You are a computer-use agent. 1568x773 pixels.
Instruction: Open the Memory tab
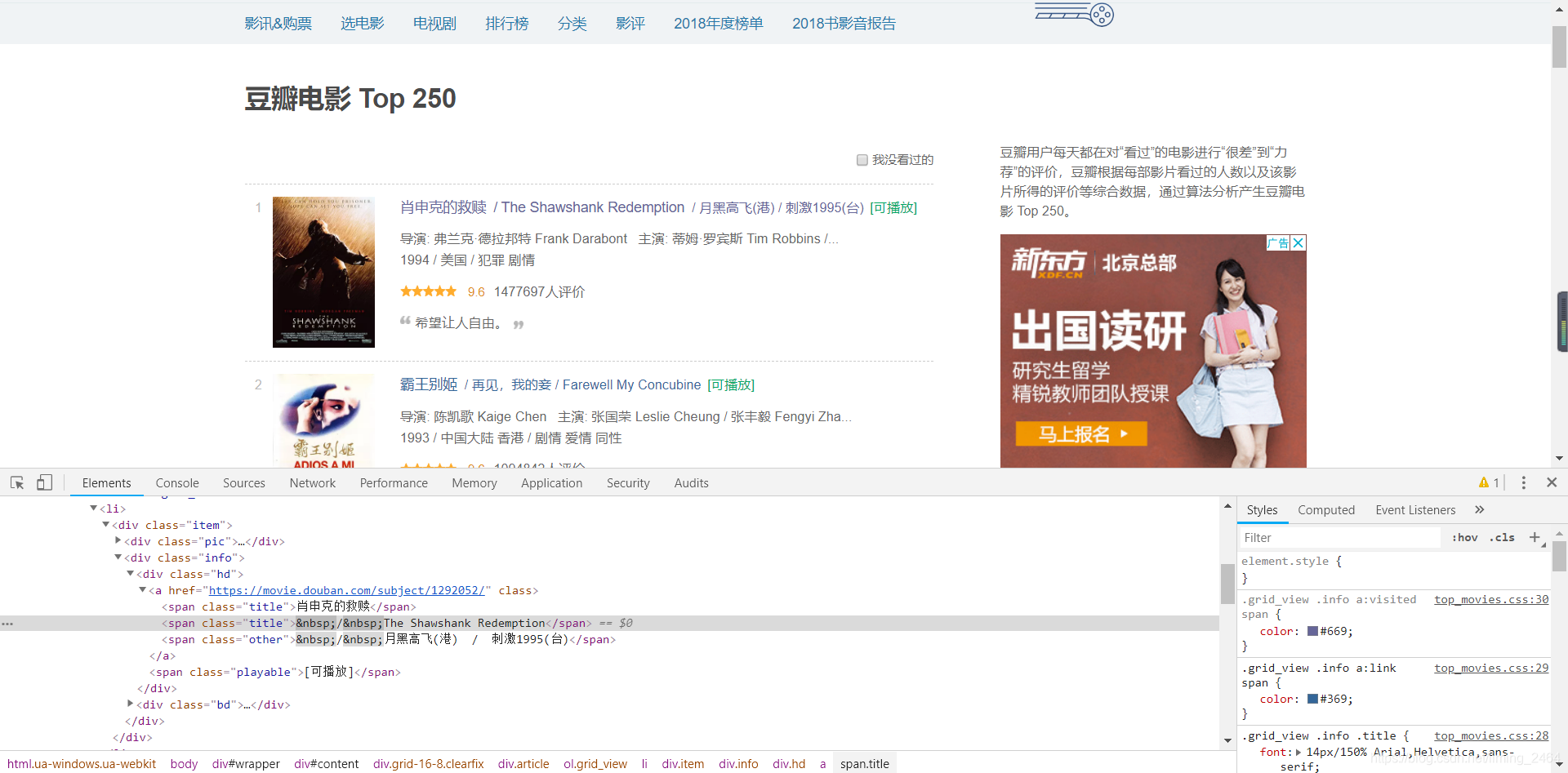click(474, 482)
